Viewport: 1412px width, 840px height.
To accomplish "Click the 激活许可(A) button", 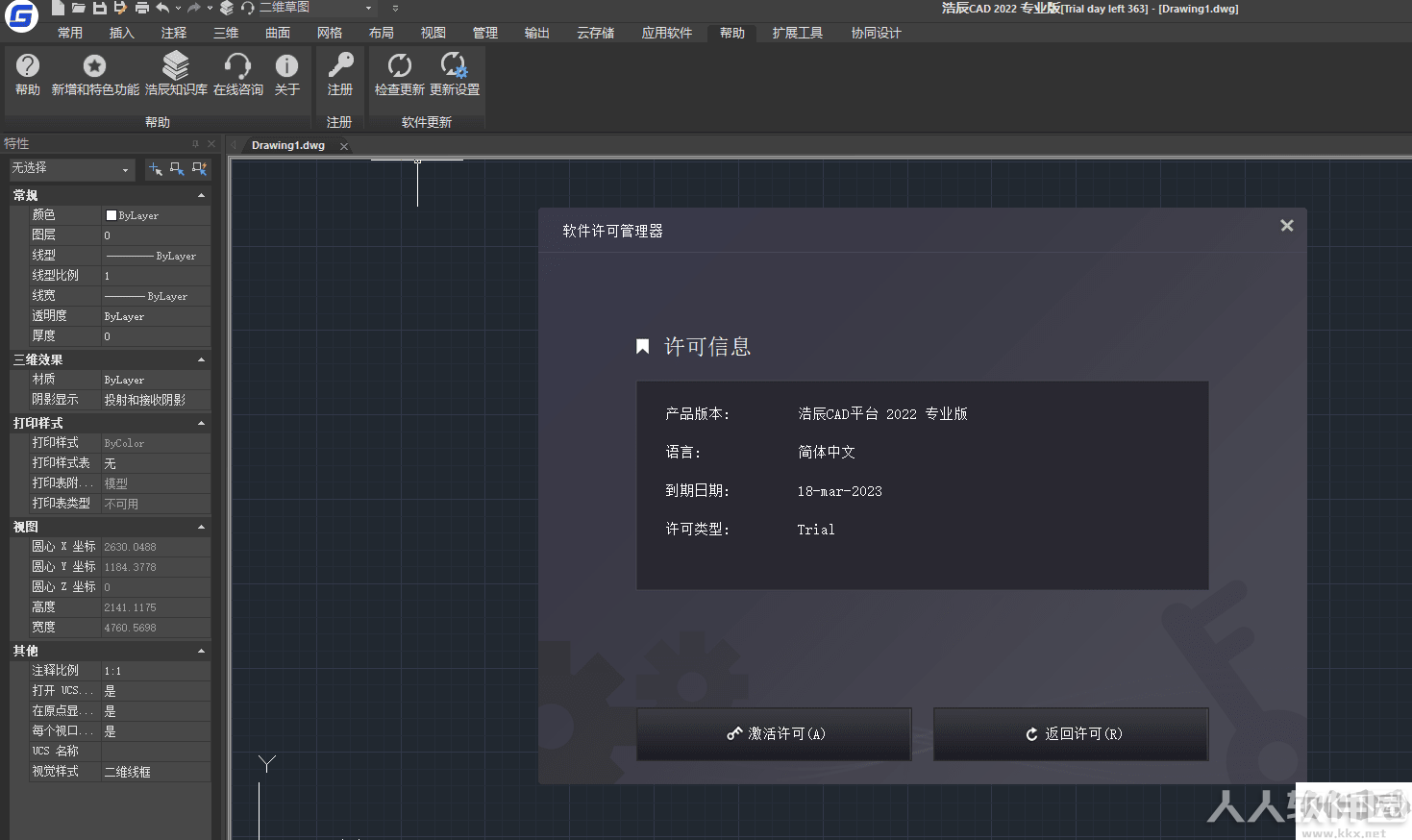I will click(774, 734).
